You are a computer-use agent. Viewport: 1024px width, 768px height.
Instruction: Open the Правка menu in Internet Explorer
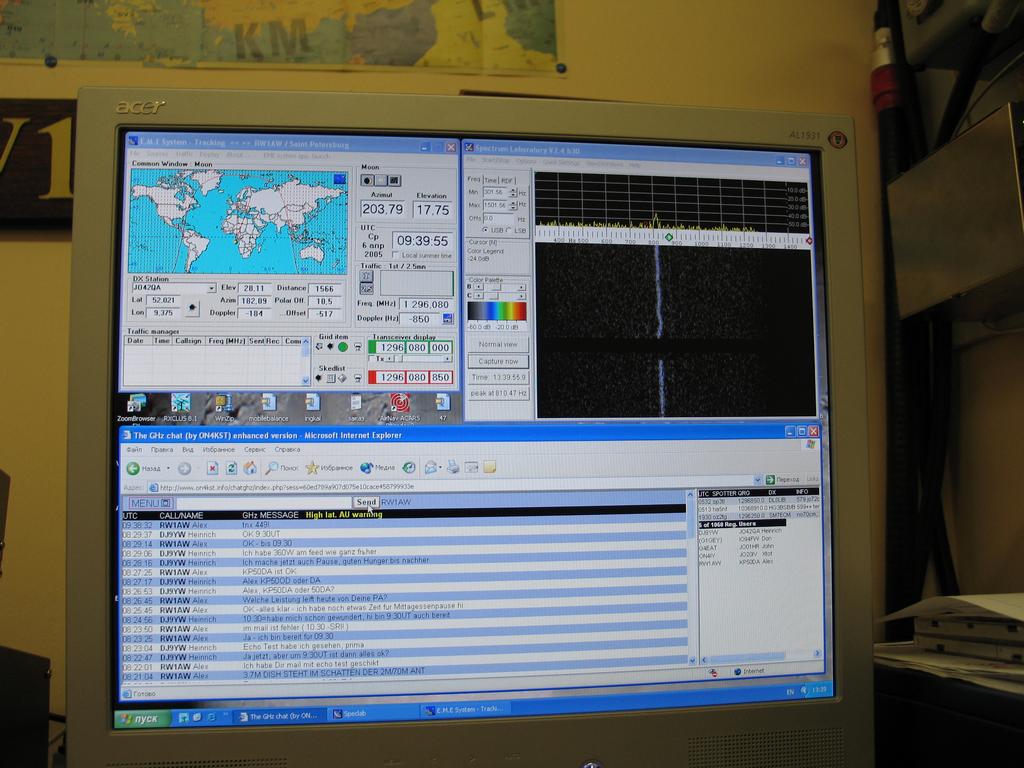pyautogui.click(x=162, y=450)
